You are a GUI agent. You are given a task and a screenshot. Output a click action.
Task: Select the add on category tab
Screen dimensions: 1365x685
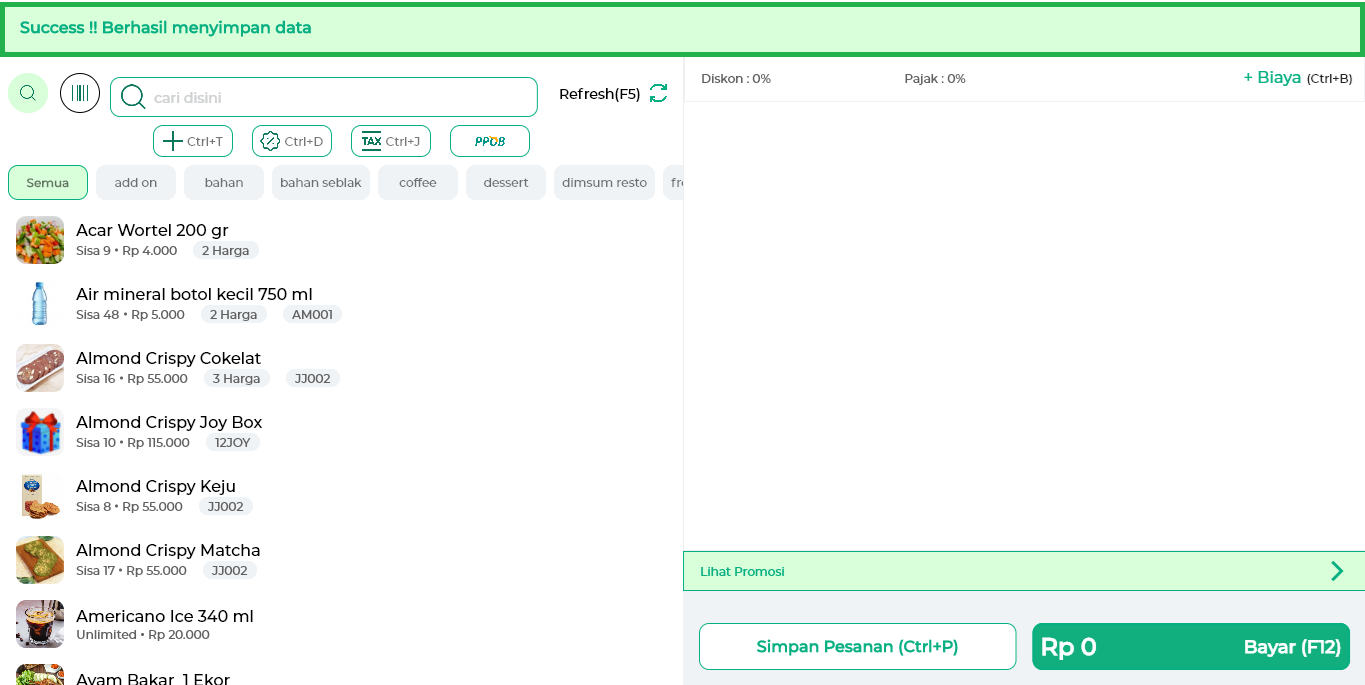click(136, 183)
